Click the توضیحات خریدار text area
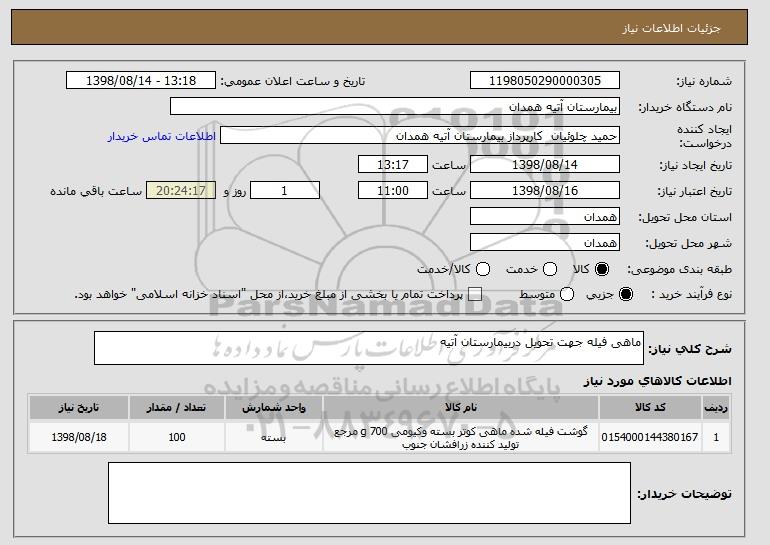The height and width of the screenshot is (545, 770). pos(369,493)
